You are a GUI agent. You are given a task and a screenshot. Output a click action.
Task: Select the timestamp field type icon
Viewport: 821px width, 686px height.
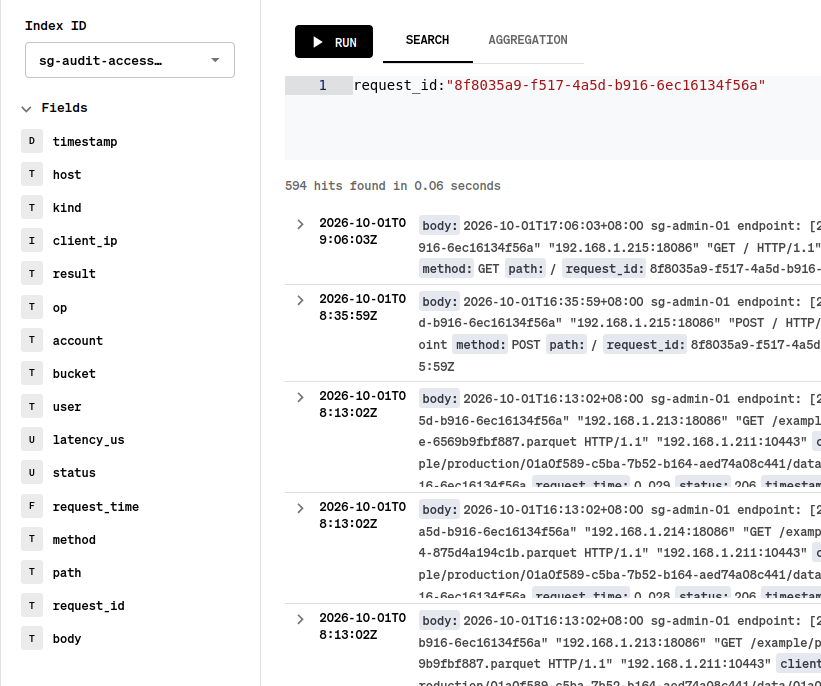32,141
